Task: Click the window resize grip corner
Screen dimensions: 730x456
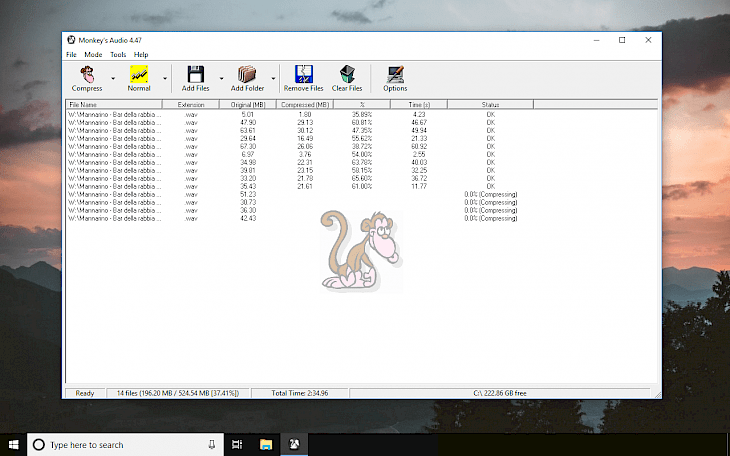Action: tap(657, 395)
